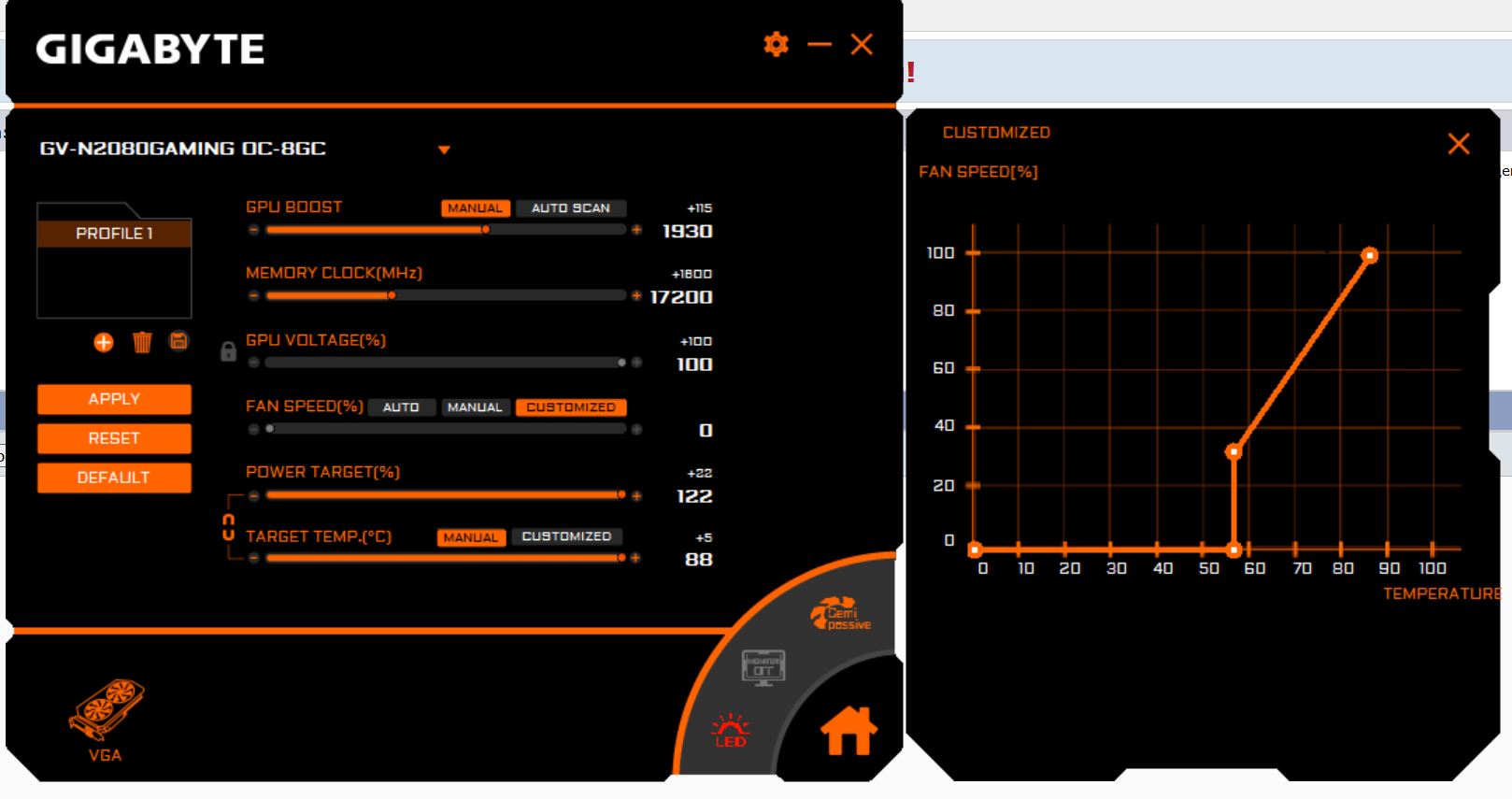Viewport: 1512px width, 799px height.
Task: Add a new profile with plus icon
Action: [x=104, y=343]
